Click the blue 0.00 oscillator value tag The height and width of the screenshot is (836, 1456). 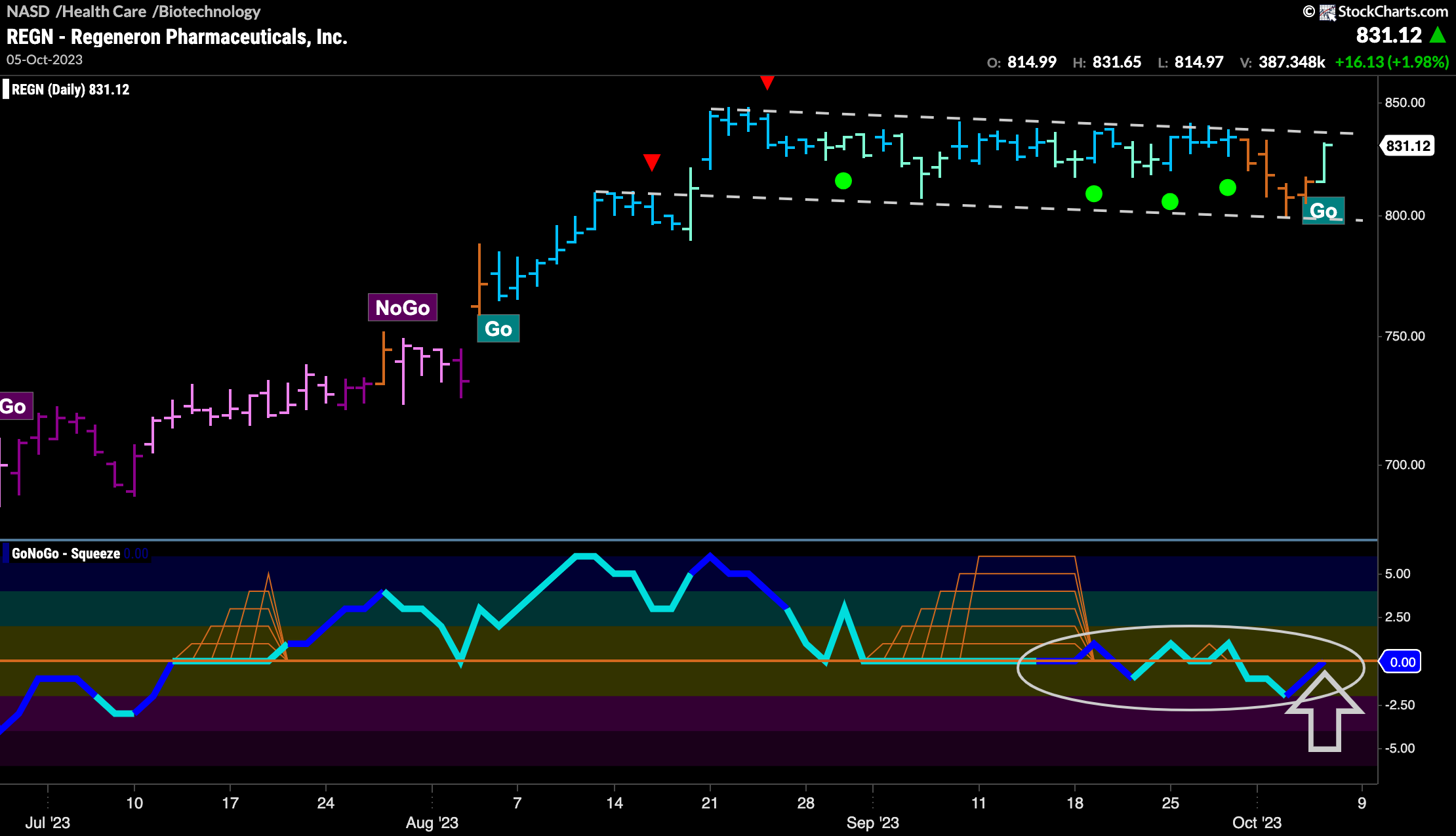click(1402, 662)
